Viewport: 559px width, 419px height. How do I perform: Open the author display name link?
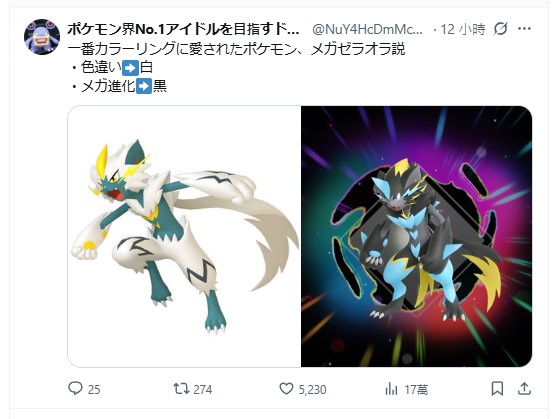183,29
